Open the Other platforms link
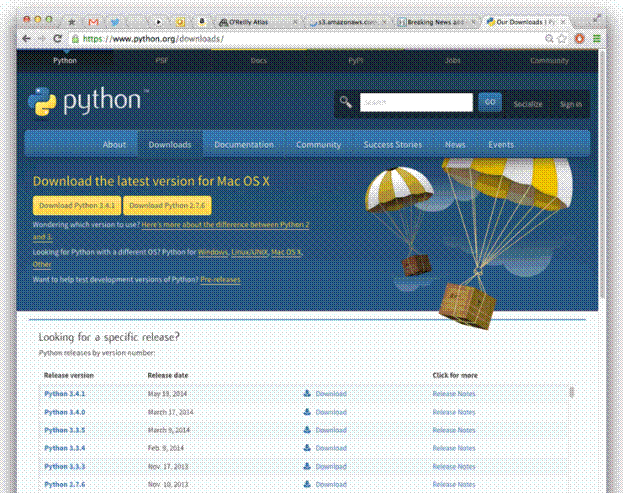The height and width of the screenshot is (494, 624). (42, 264)
